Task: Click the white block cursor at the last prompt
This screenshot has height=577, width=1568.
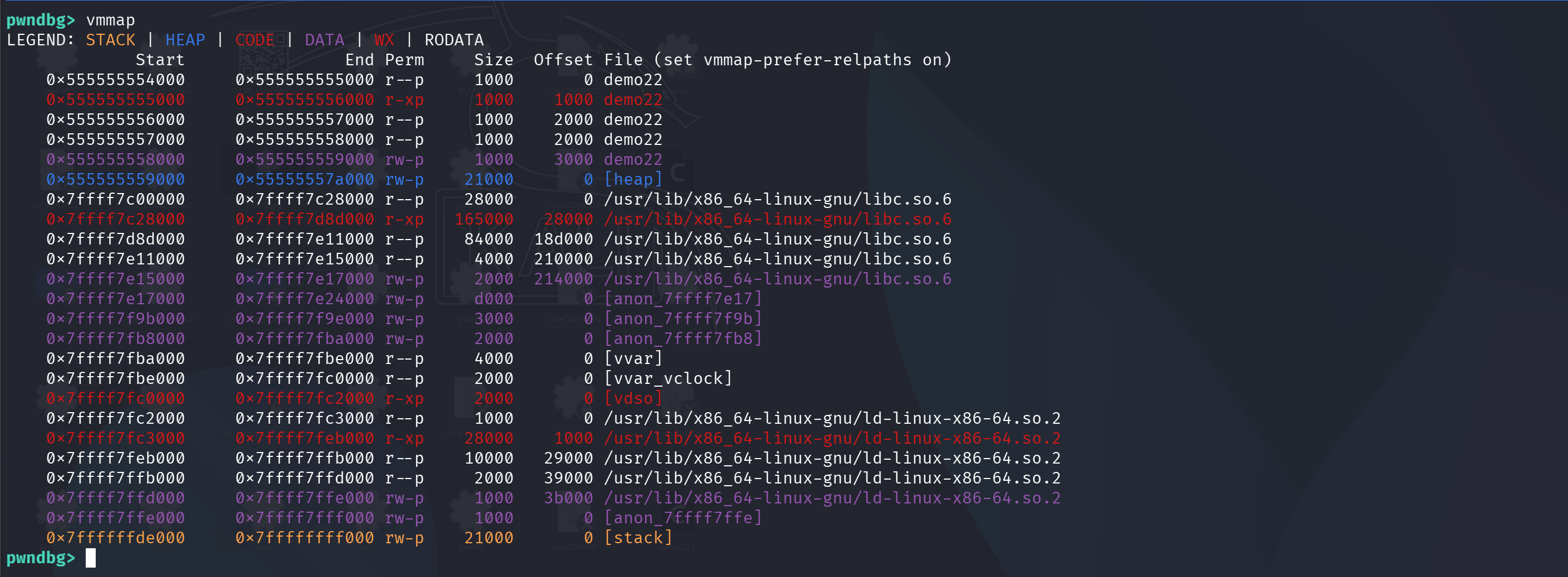Action: [91, 558]
